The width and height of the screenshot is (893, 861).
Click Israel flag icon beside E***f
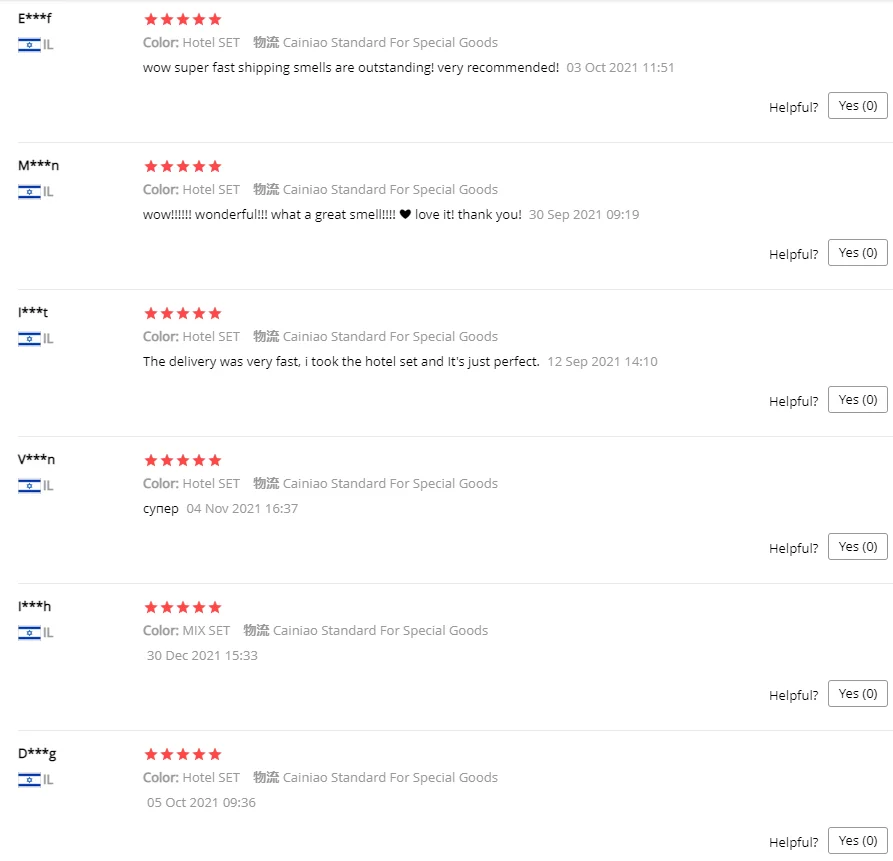click(29, 45)
